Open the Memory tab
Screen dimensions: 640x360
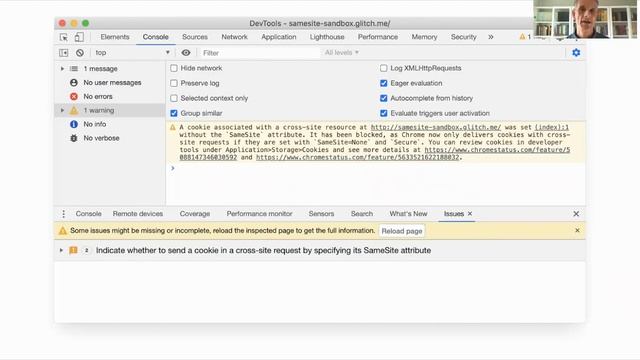click(424, 37)
